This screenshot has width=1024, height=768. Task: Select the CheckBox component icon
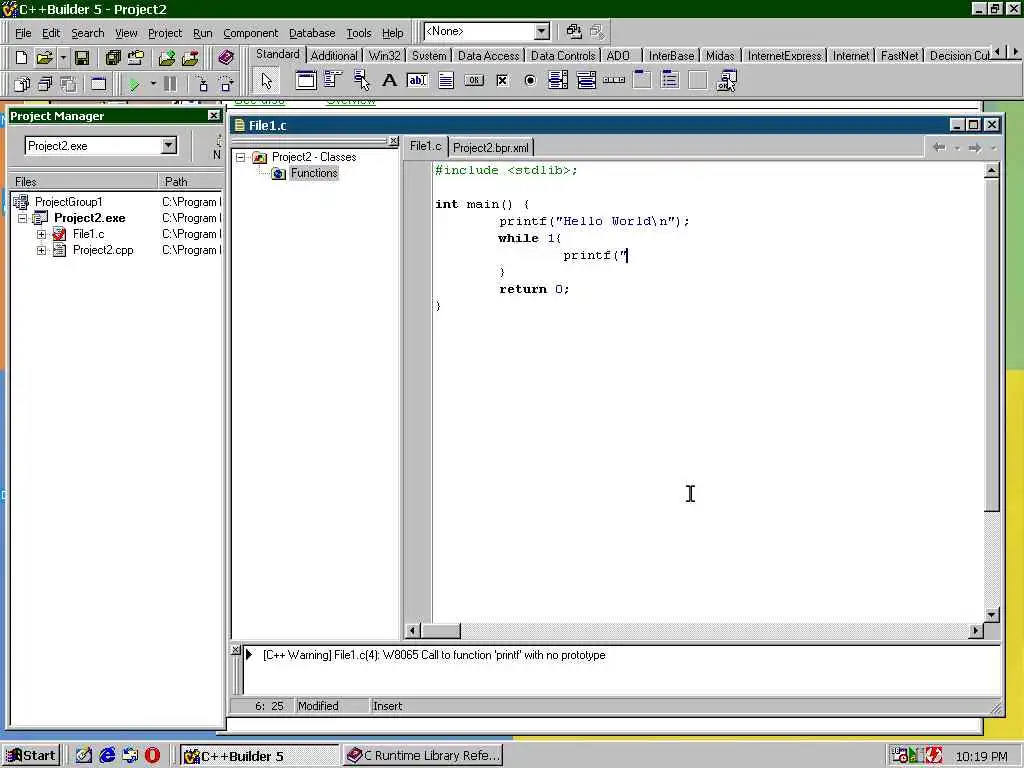click(502, 80)
